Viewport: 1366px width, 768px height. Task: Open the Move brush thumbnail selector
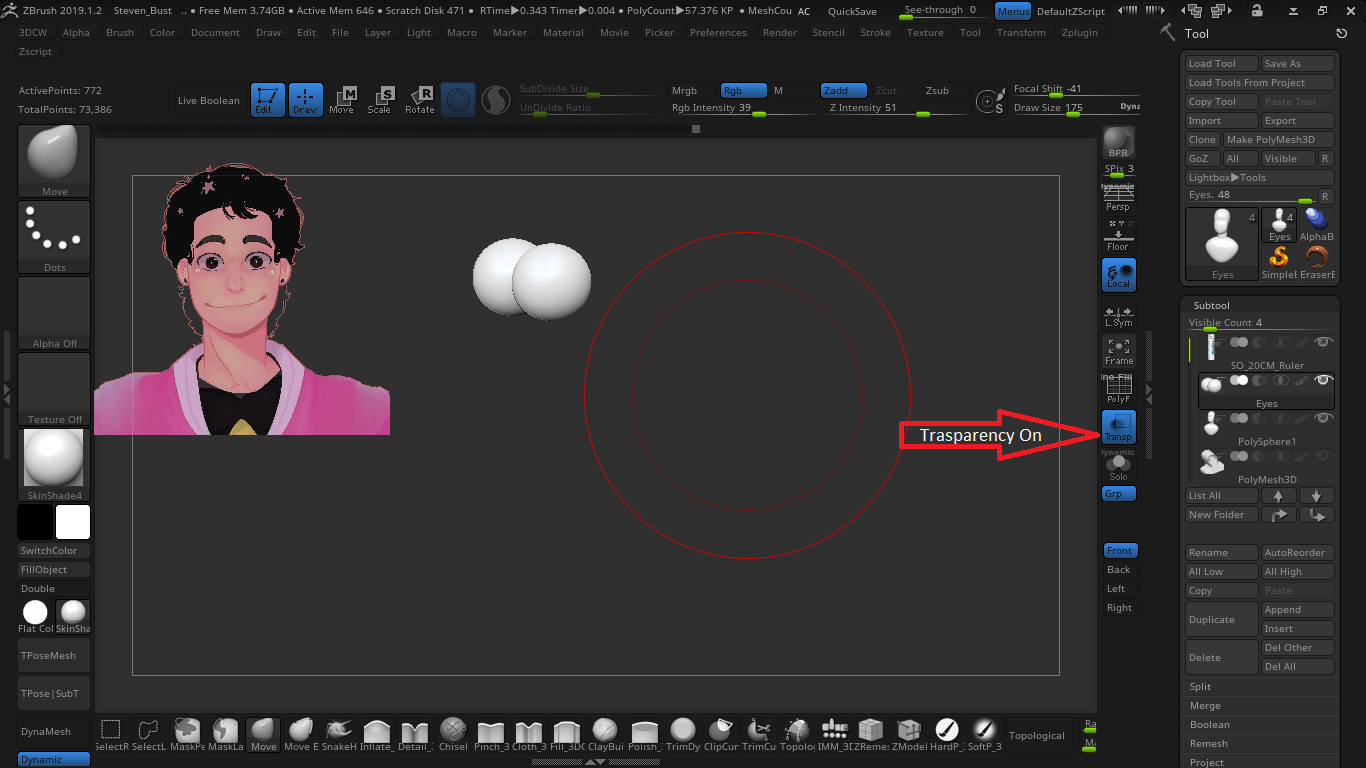[54, 161]
